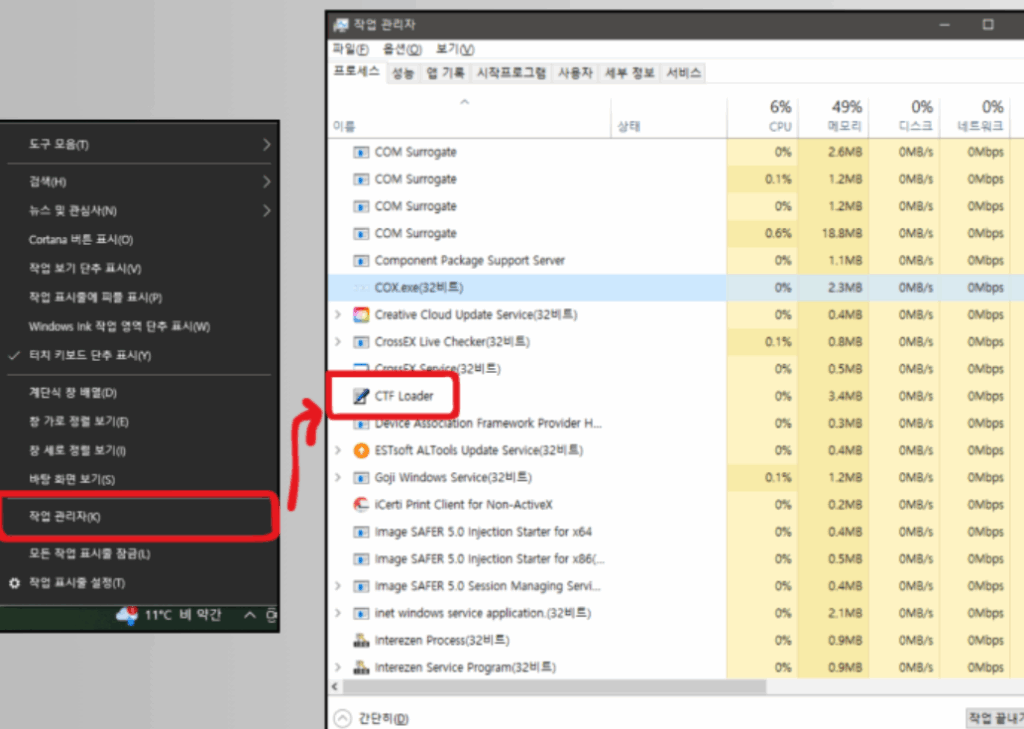Click the weather icon in the taskbar

(127, 615)
